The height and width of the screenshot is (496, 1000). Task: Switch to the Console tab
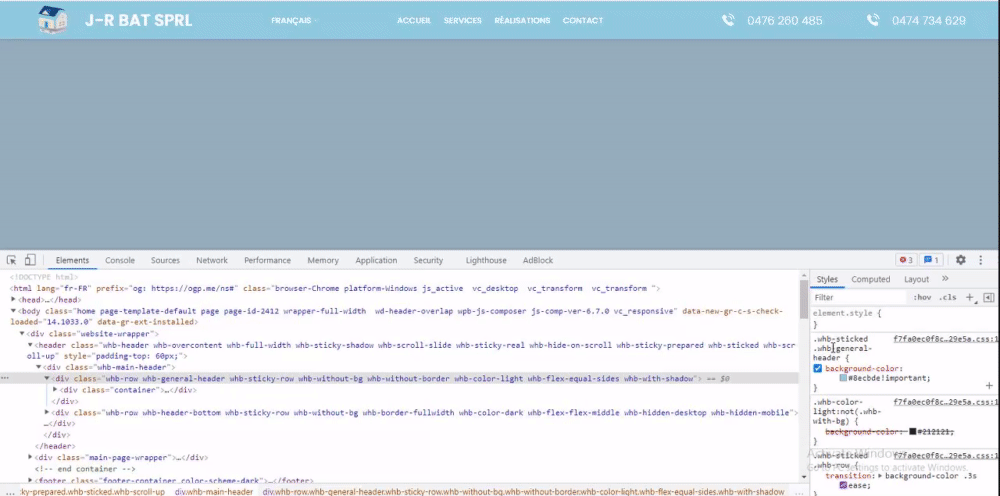pos(120,260)
